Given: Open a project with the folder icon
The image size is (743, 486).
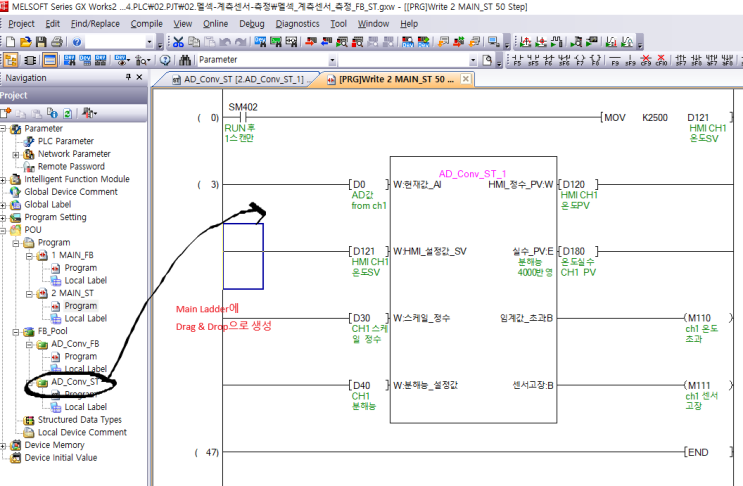Looking at the screenshot, I should (26, 42).
